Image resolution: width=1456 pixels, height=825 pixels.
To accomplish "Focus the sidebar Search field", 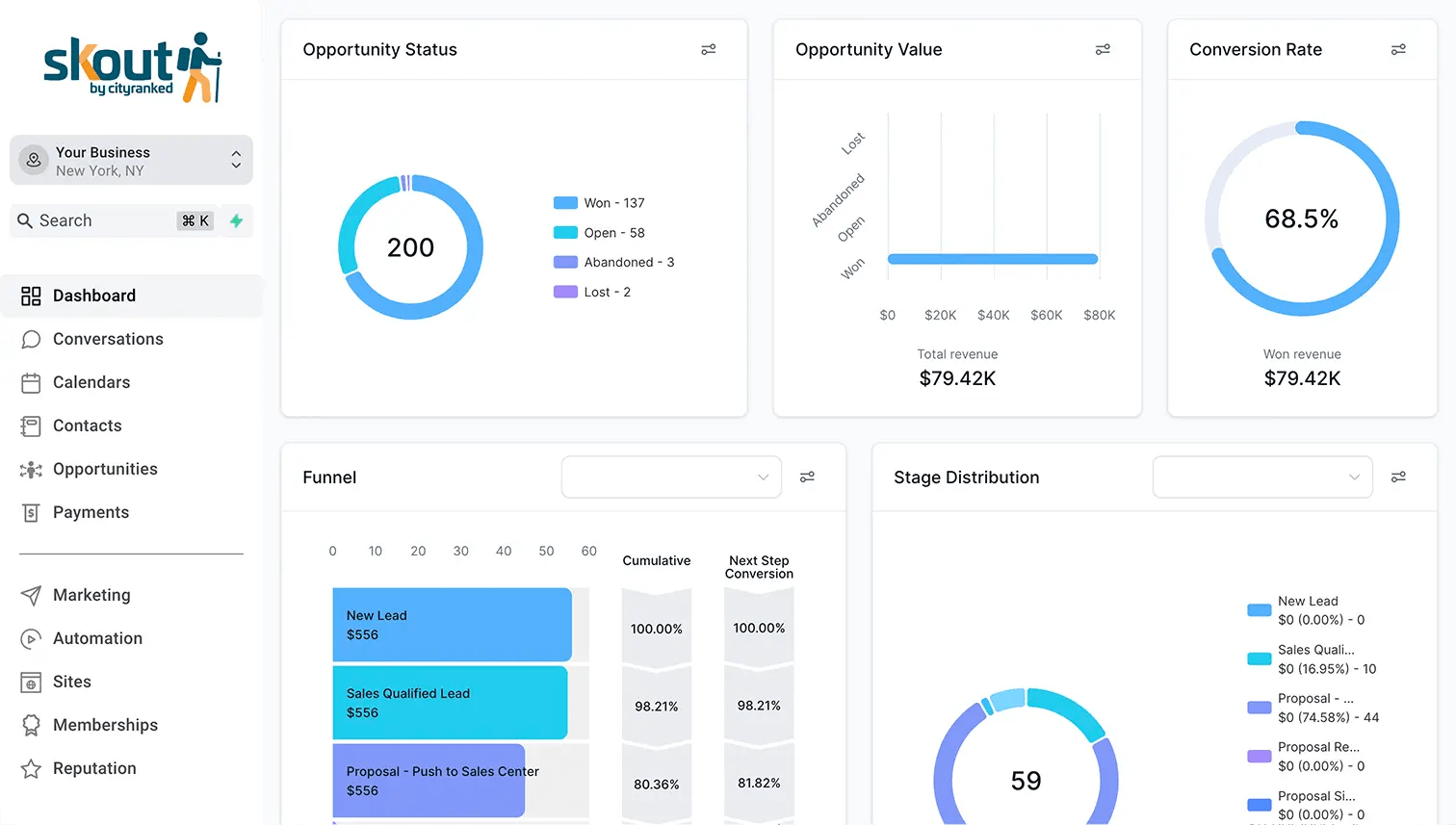I will (114, 220).
